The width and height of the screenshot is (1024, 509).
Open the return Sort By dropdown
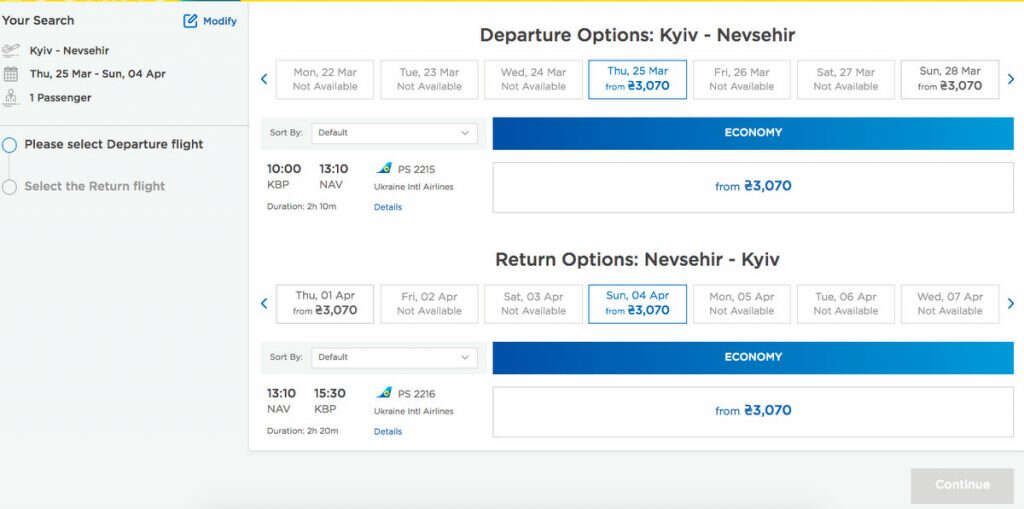point(394,357)
